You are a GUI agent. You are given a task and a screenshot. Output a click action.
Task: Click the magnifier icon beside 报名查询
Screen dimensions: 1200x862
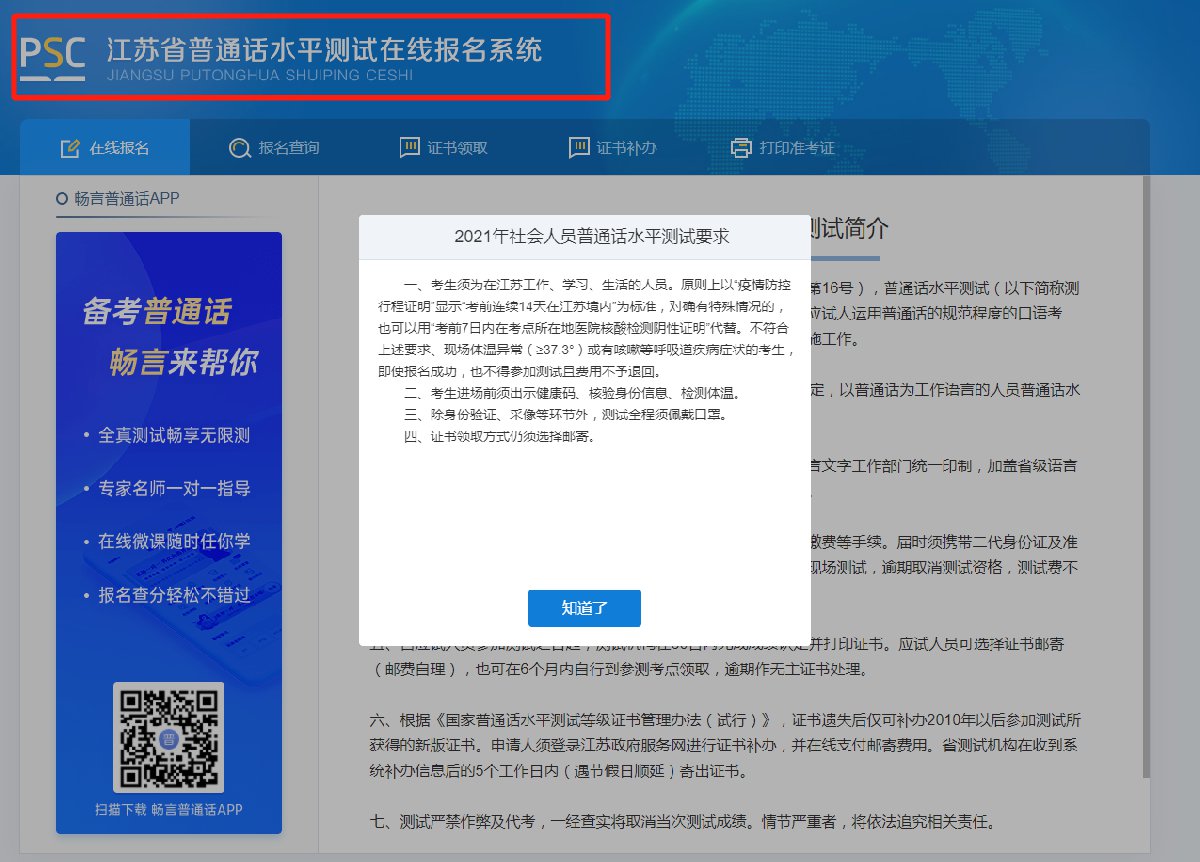[x=239, y=148]
